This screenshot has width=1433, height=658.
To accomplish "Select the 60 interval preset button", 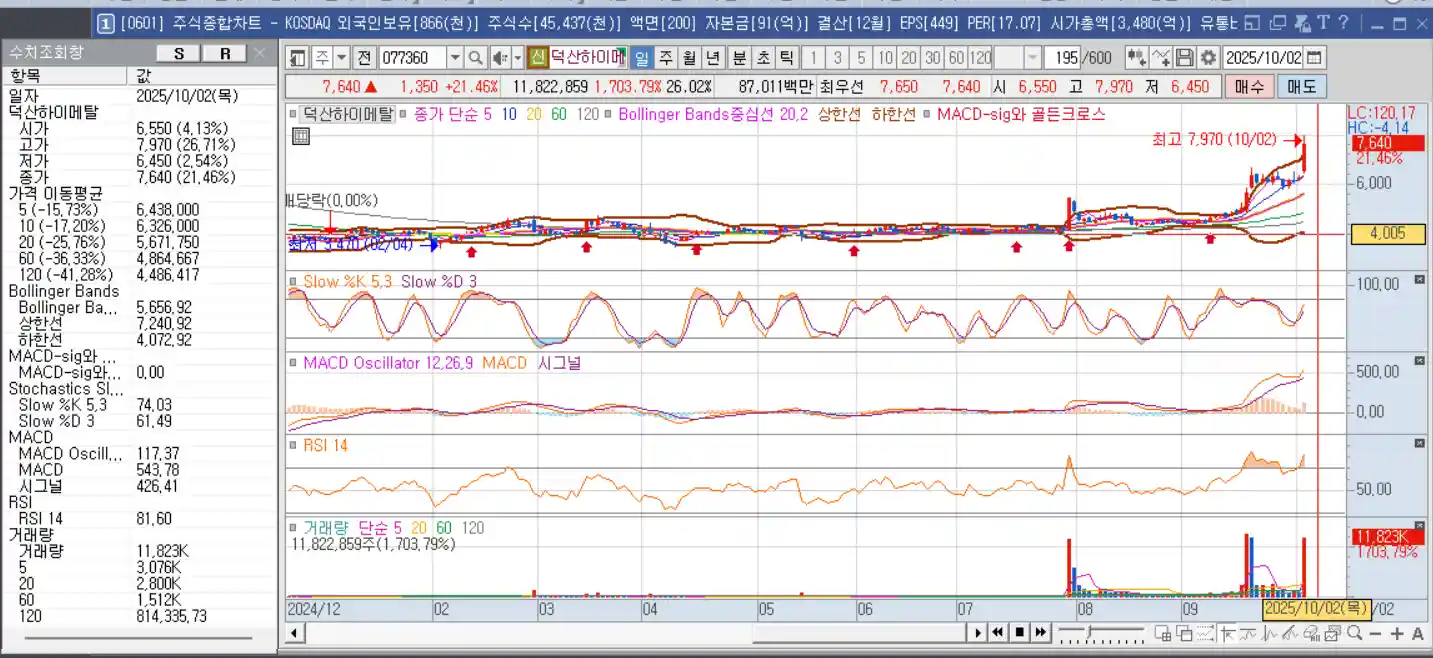I will click(957, 58).
